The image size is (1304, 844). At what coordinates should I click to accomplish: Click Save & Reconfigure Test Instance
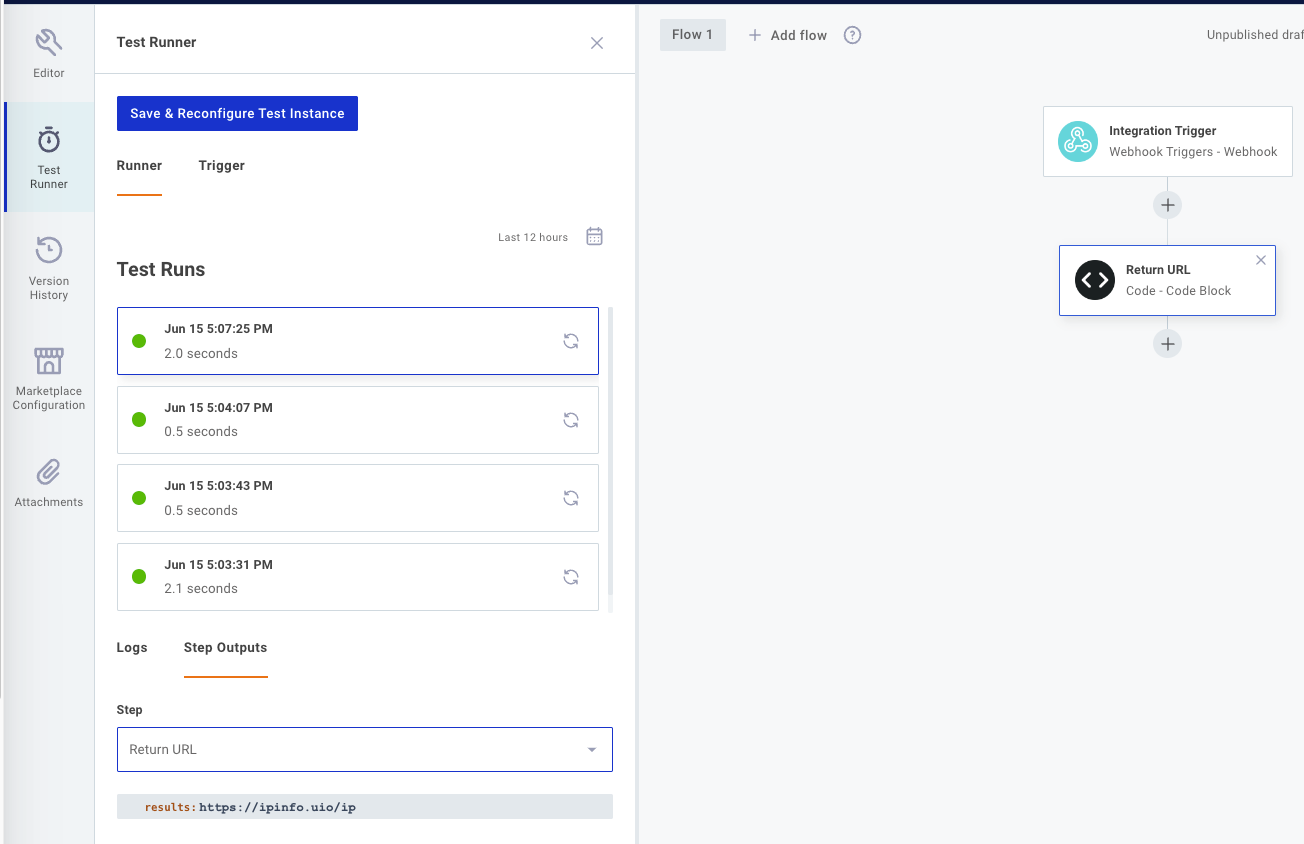(x=237, y=113)
